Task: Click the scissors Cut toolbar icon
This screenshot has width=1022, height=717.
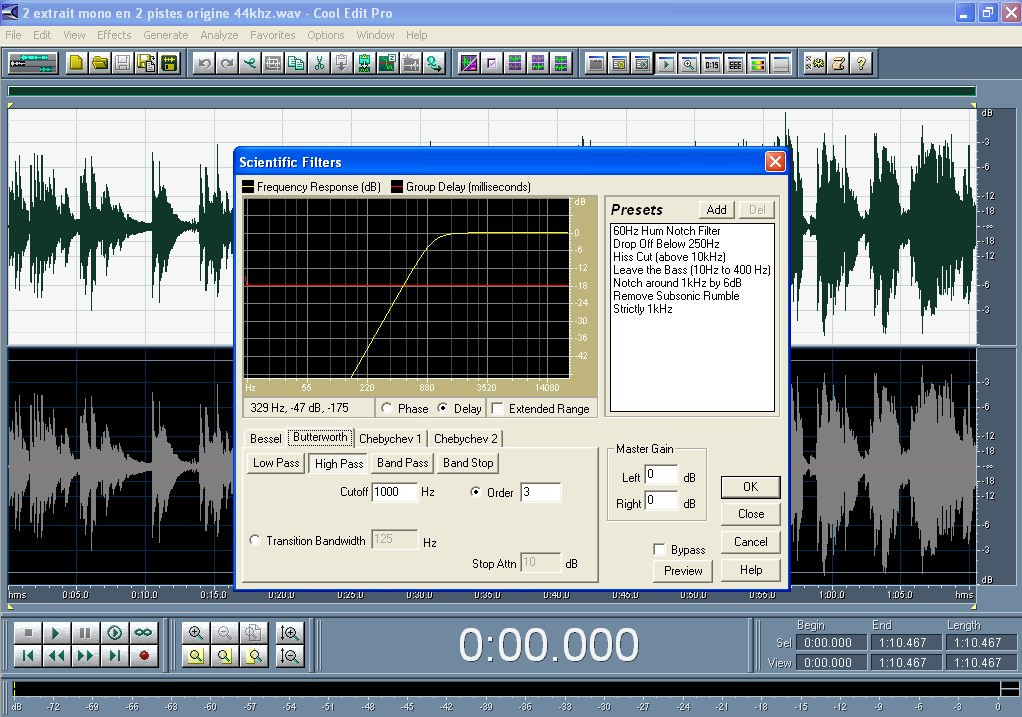Action: (319, 63)
